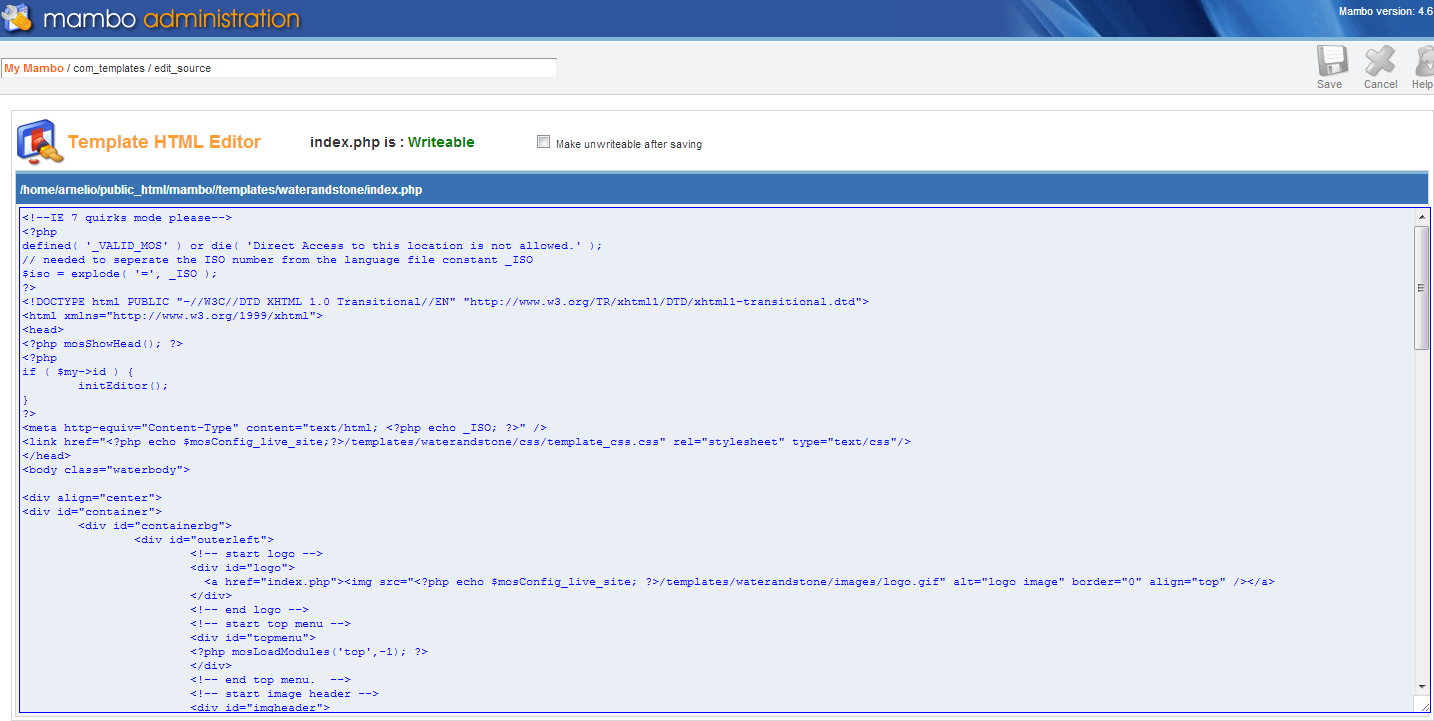Click the code editor's vertical scrollbar thumb
This screenshot has width=1434, height=721.
[1421, 287]
